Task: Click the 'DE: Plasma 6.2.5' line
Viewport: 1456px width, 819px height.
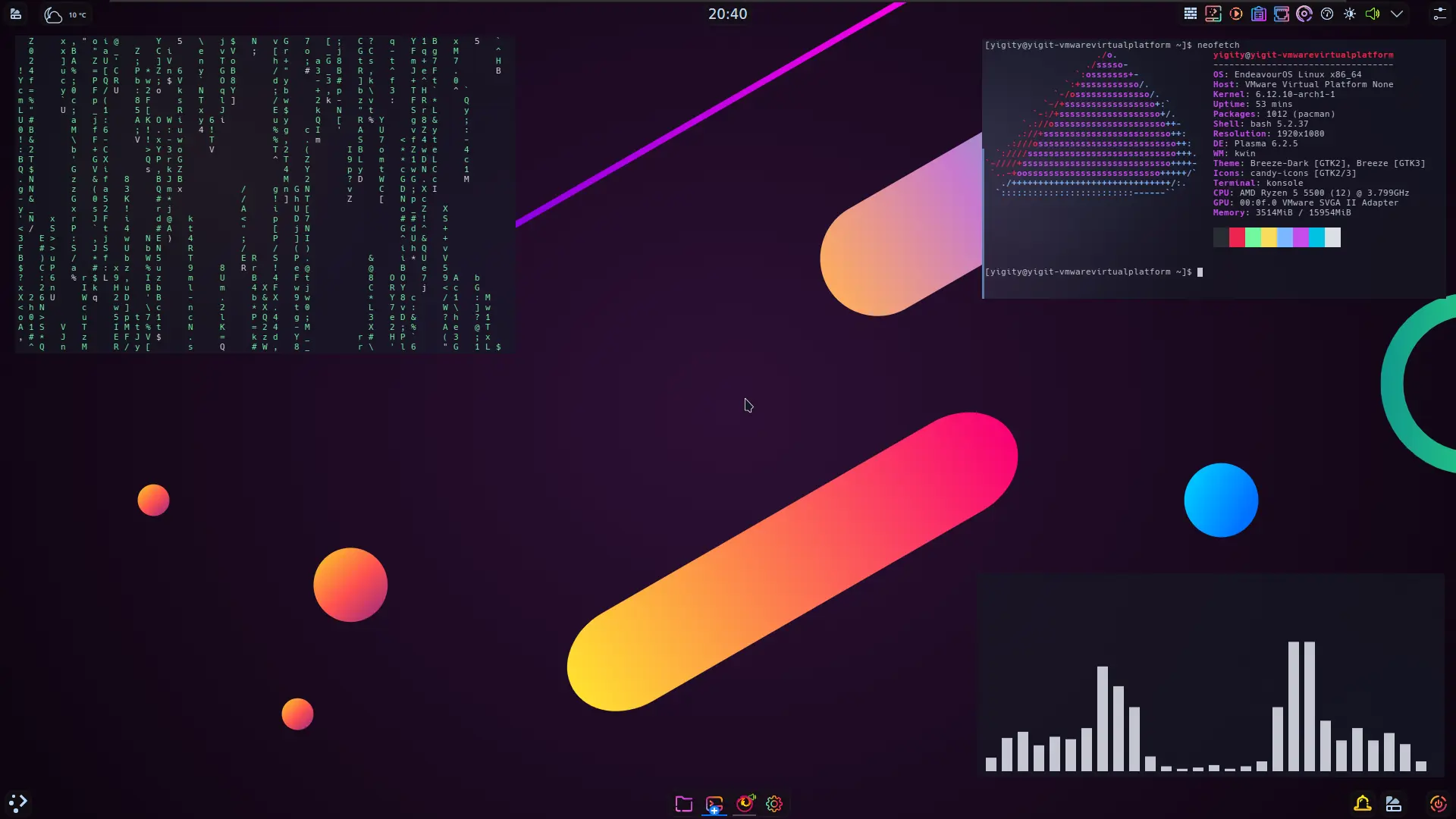Action: 1255,143
